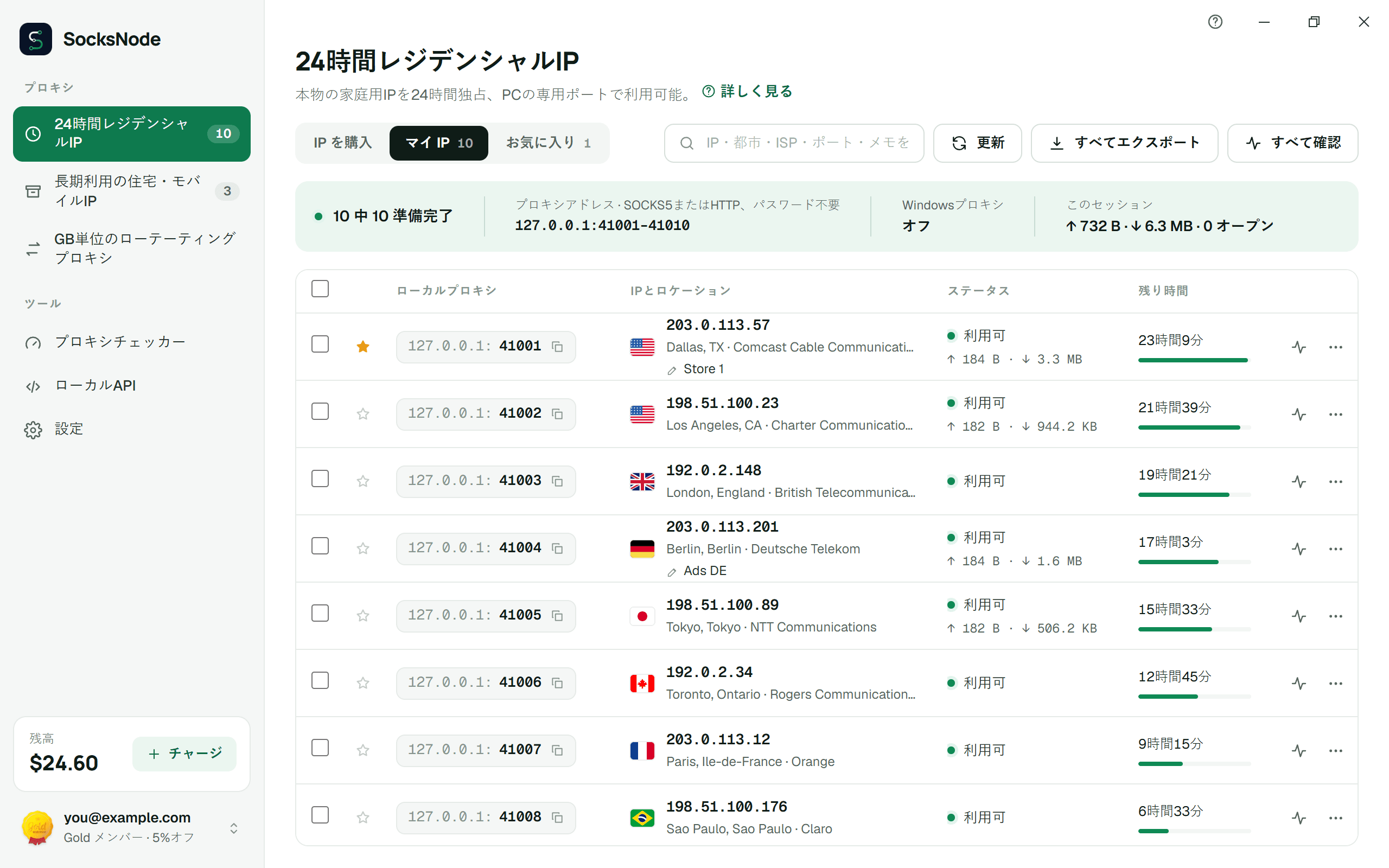
Task: Toggle select-all checkbox in table header
Action: 320,288
